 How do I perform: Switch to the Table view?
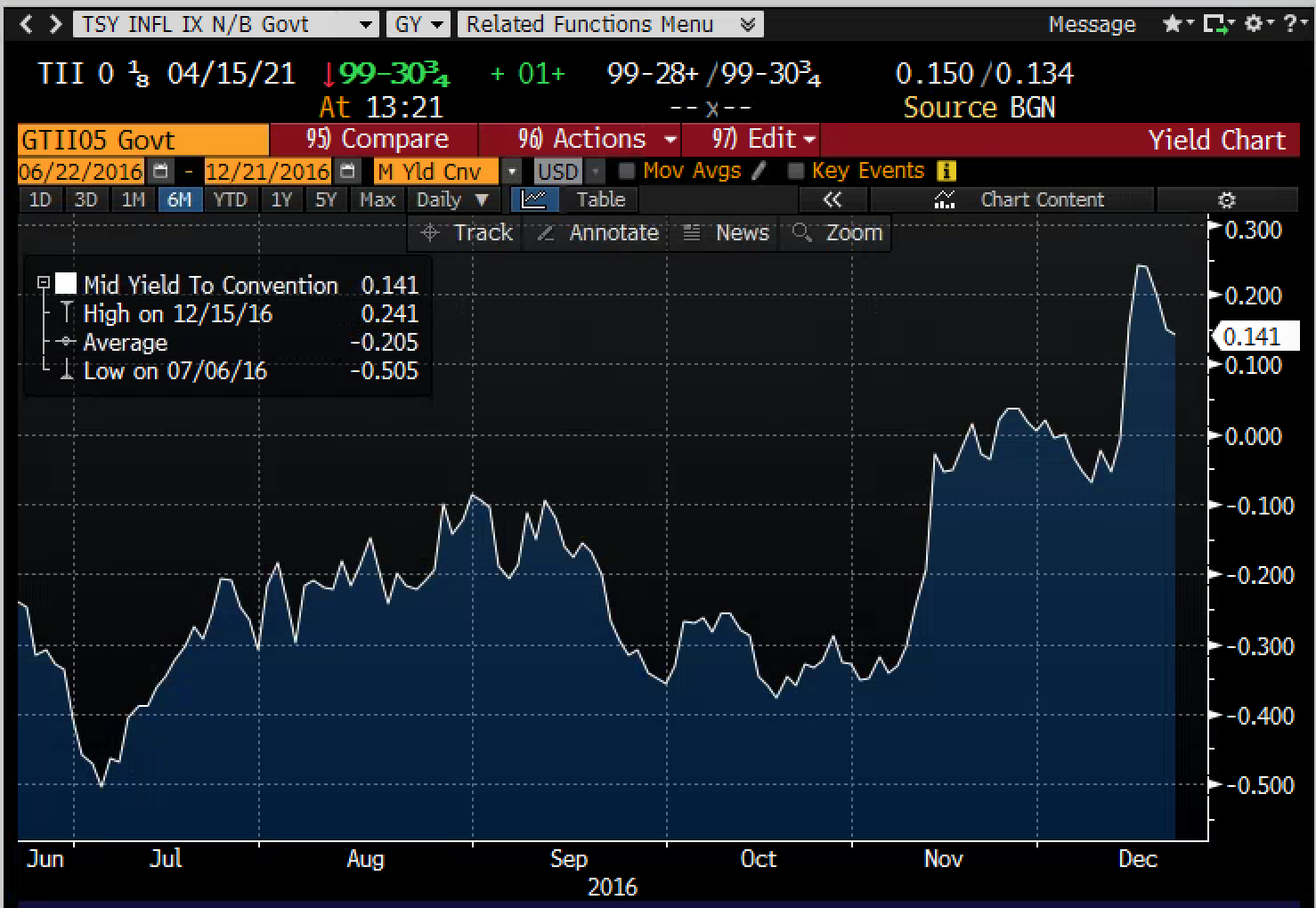(x=601, y=199)
